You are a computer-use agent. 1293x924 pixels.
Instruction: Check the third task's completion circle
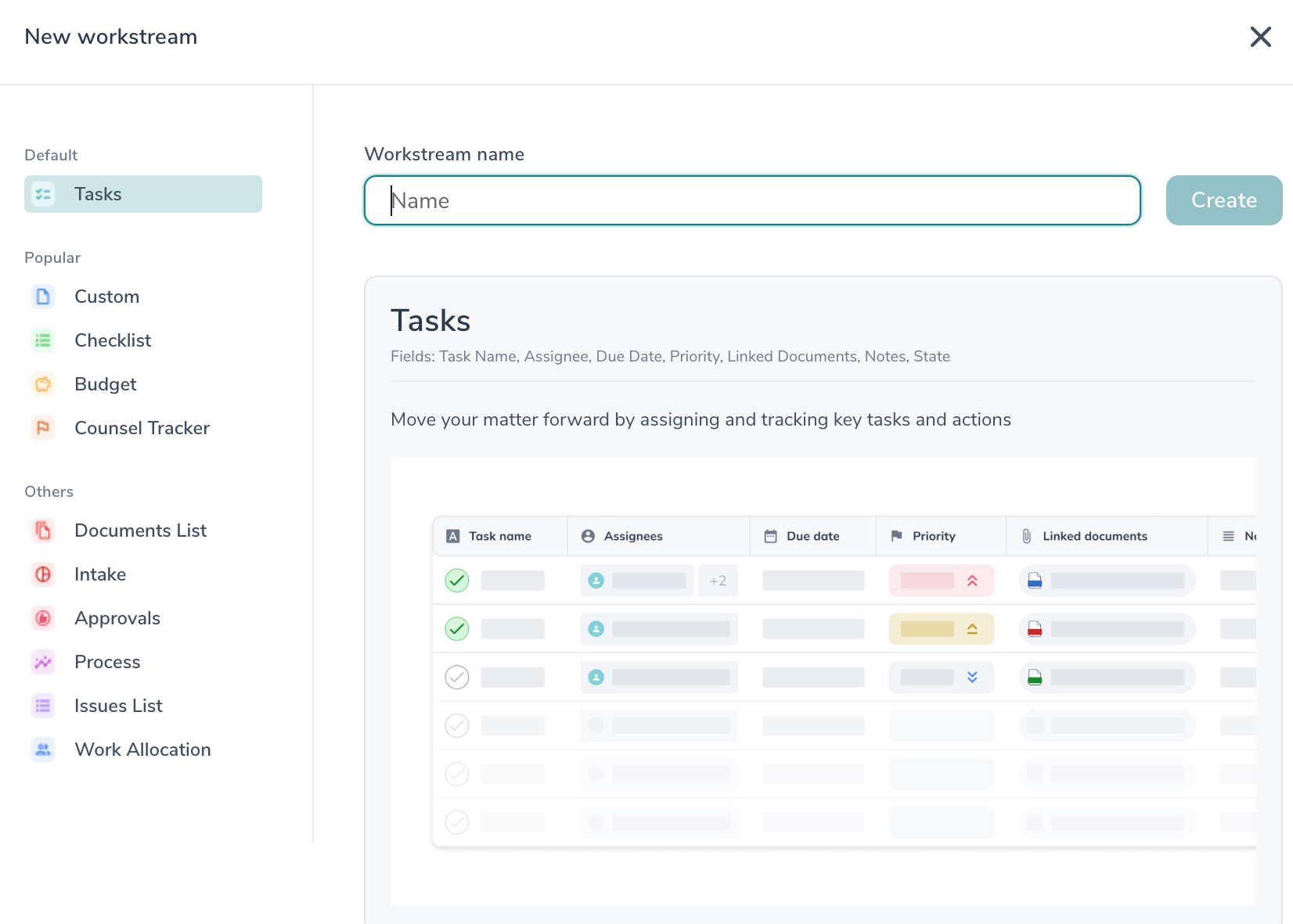[457, 677]
